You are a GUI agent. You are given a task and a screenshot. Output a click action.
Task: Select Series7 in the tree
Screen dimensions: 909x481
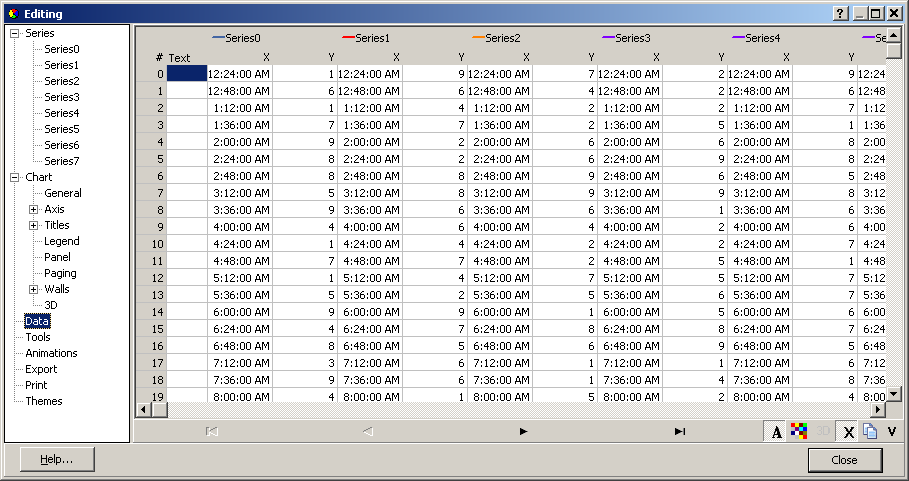click(61, 161)
